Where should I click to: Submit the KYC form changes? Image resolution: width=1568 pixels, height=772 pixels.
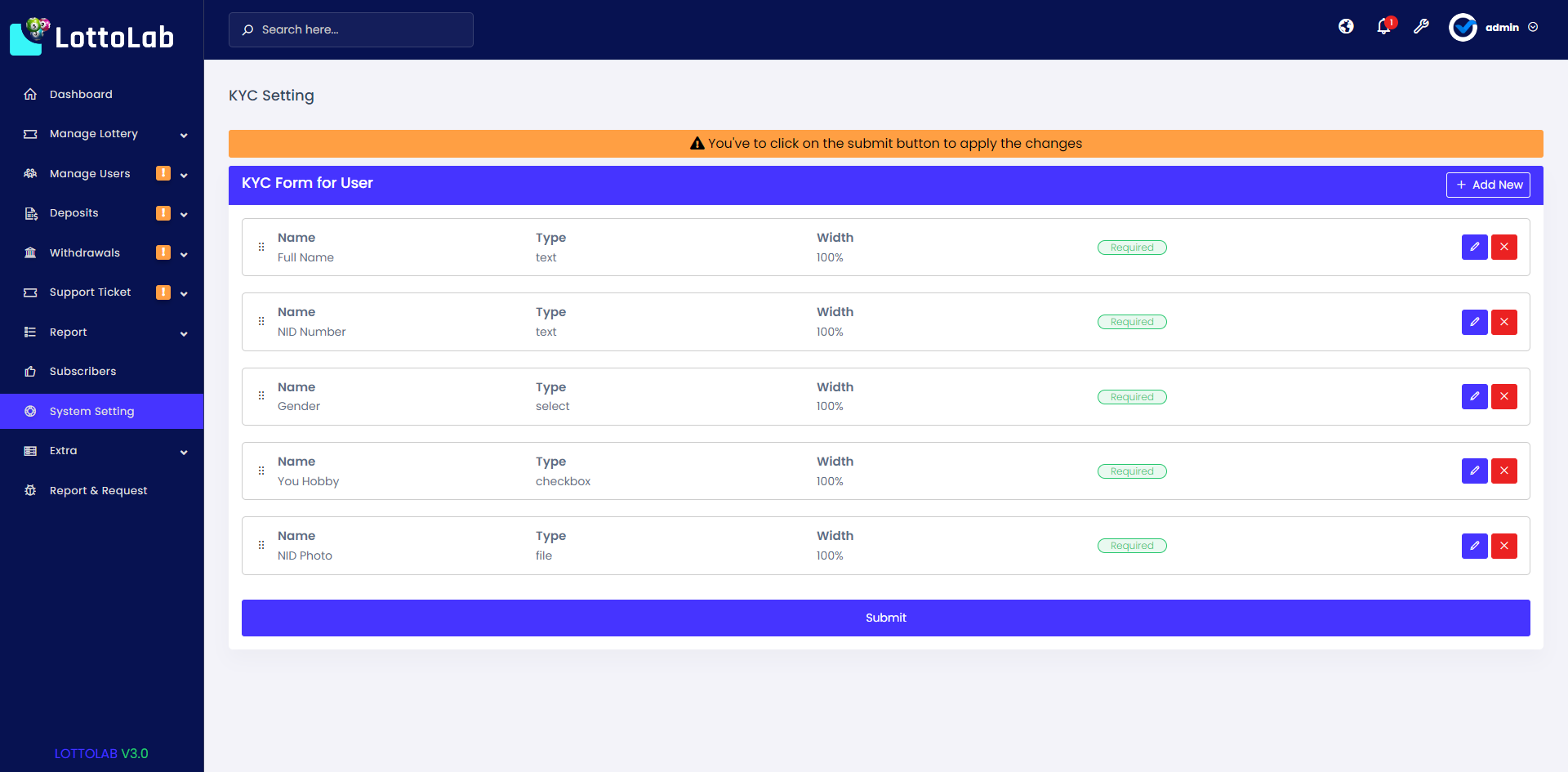click(x=886, y=618)
